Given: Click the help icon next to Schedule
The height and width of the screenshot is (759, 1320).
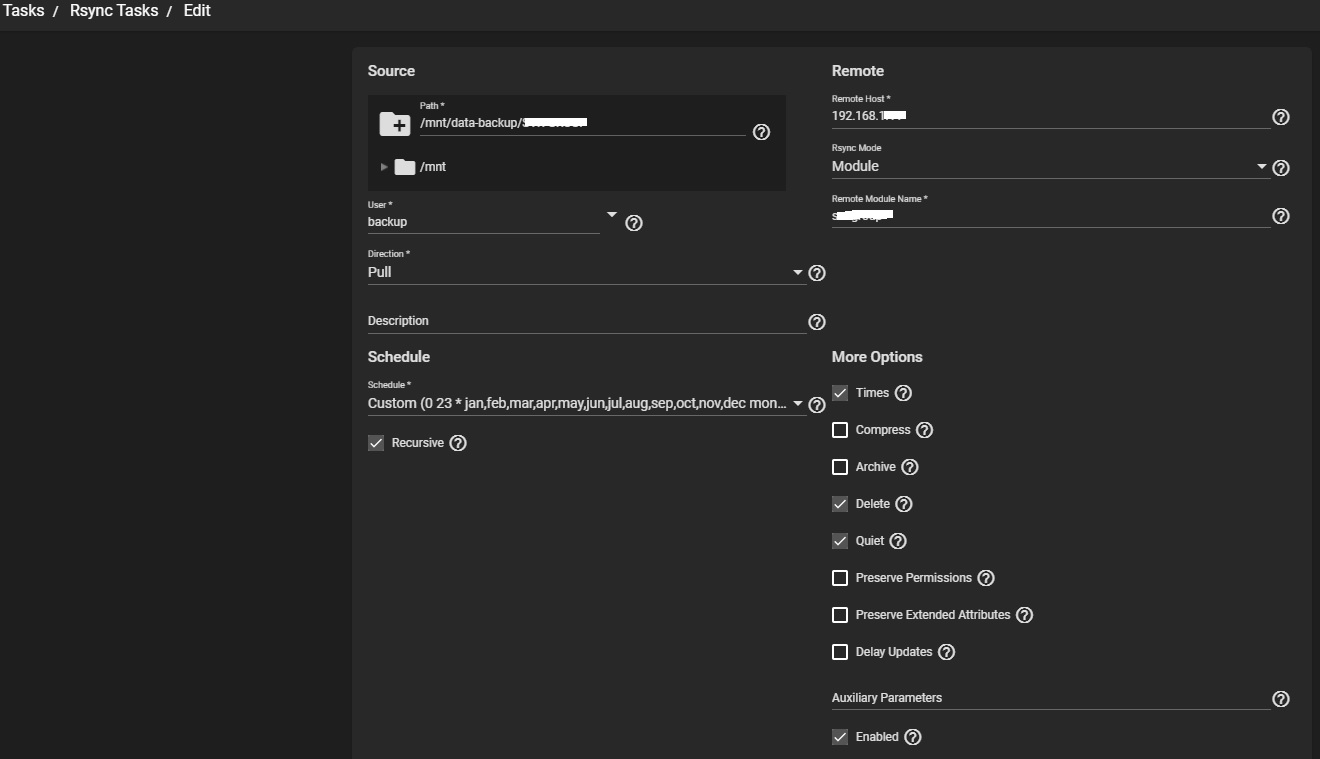Looking at the screenshot, I should (817, 405).
